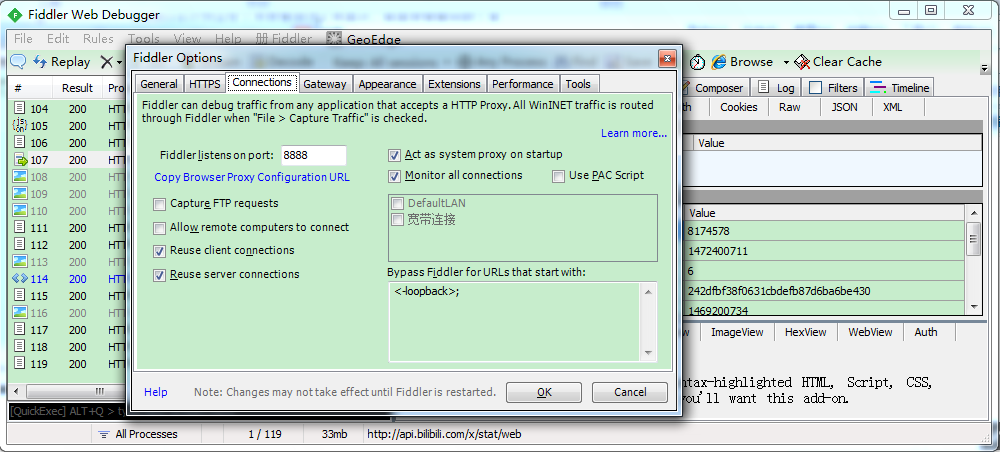Toggle Reuse client connections checkbox
Image resolution: width=1000 pixels, height=452 pixels.
click(x=159, y=251)
